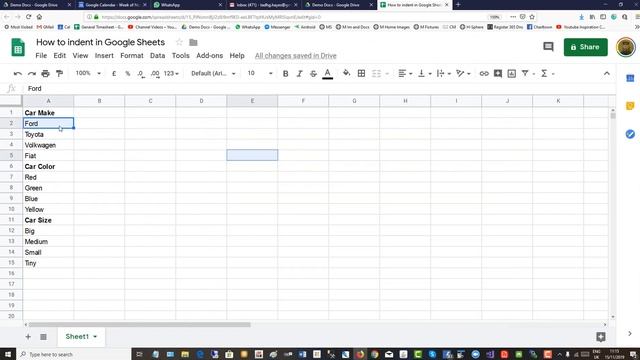The width and height of the screenshot is (640, 360).
Task: Apply percent format with % icon
Action: [x=128, y=73]
